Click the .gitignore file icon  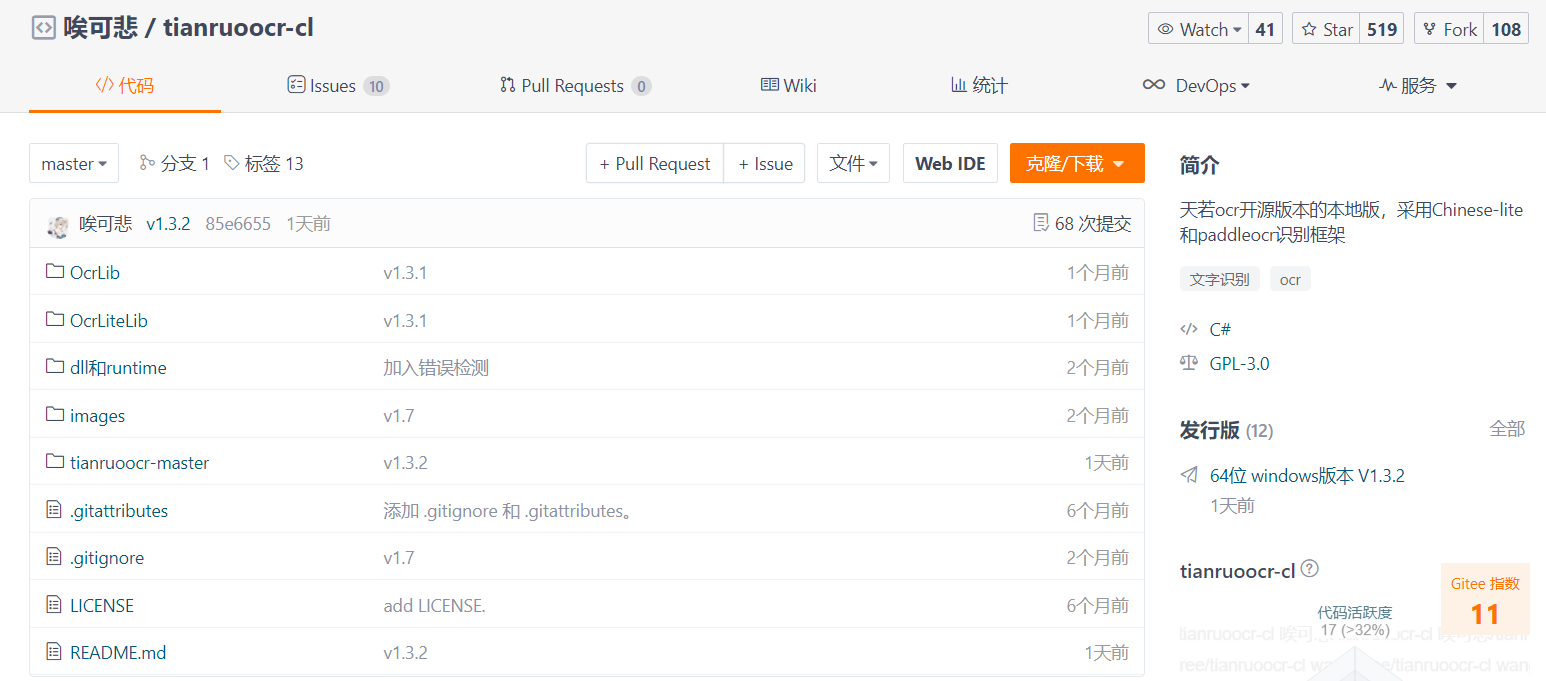(54, 557)
